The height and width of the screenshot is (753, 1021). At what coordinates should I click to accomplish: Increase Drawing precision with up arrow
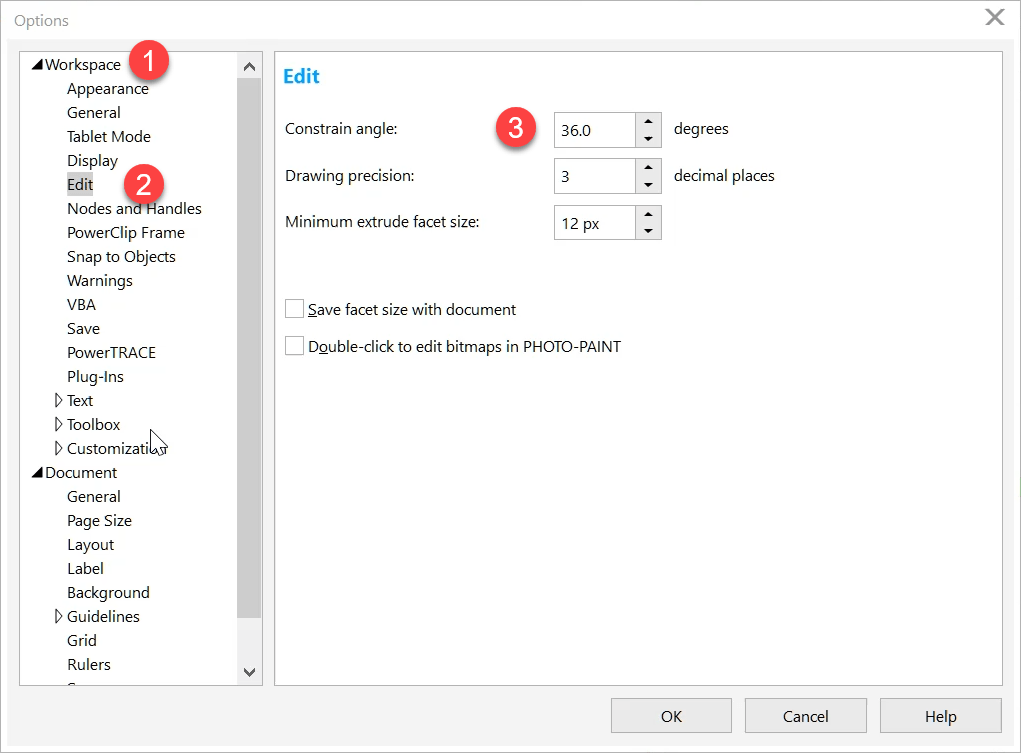point(648,166)
